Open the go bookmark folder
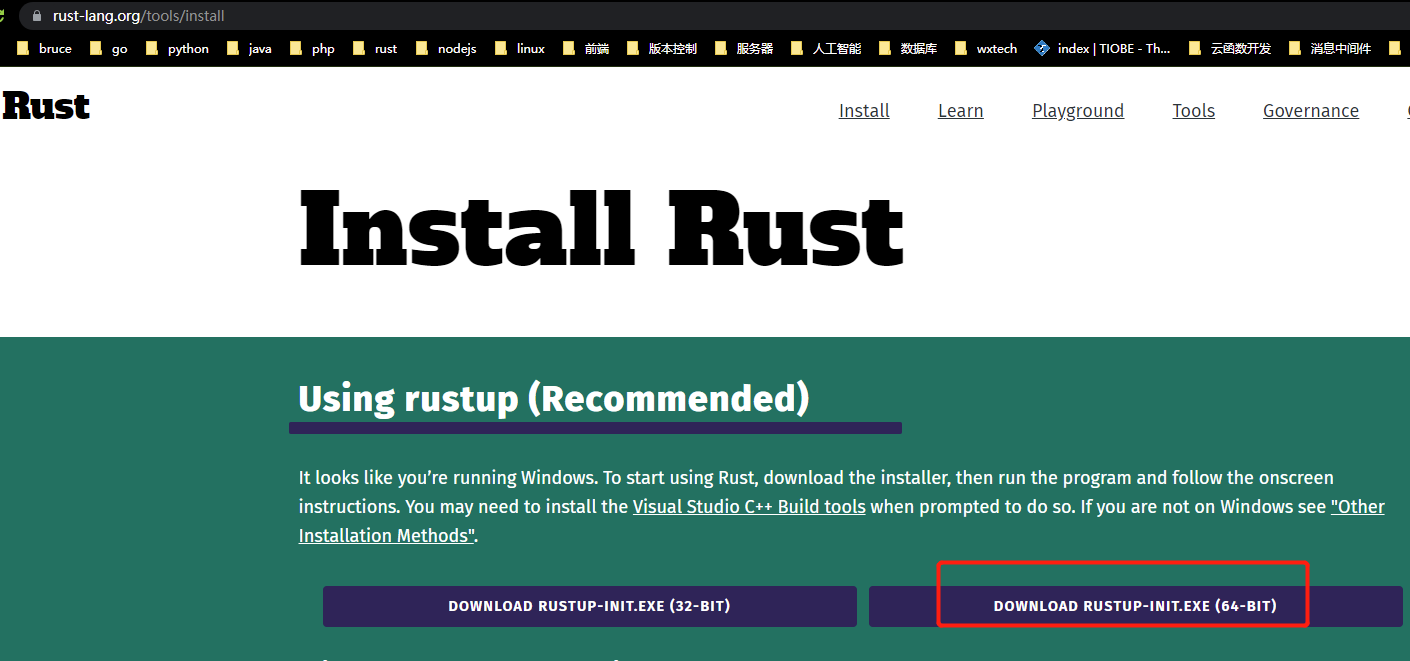 click(108, 48)
